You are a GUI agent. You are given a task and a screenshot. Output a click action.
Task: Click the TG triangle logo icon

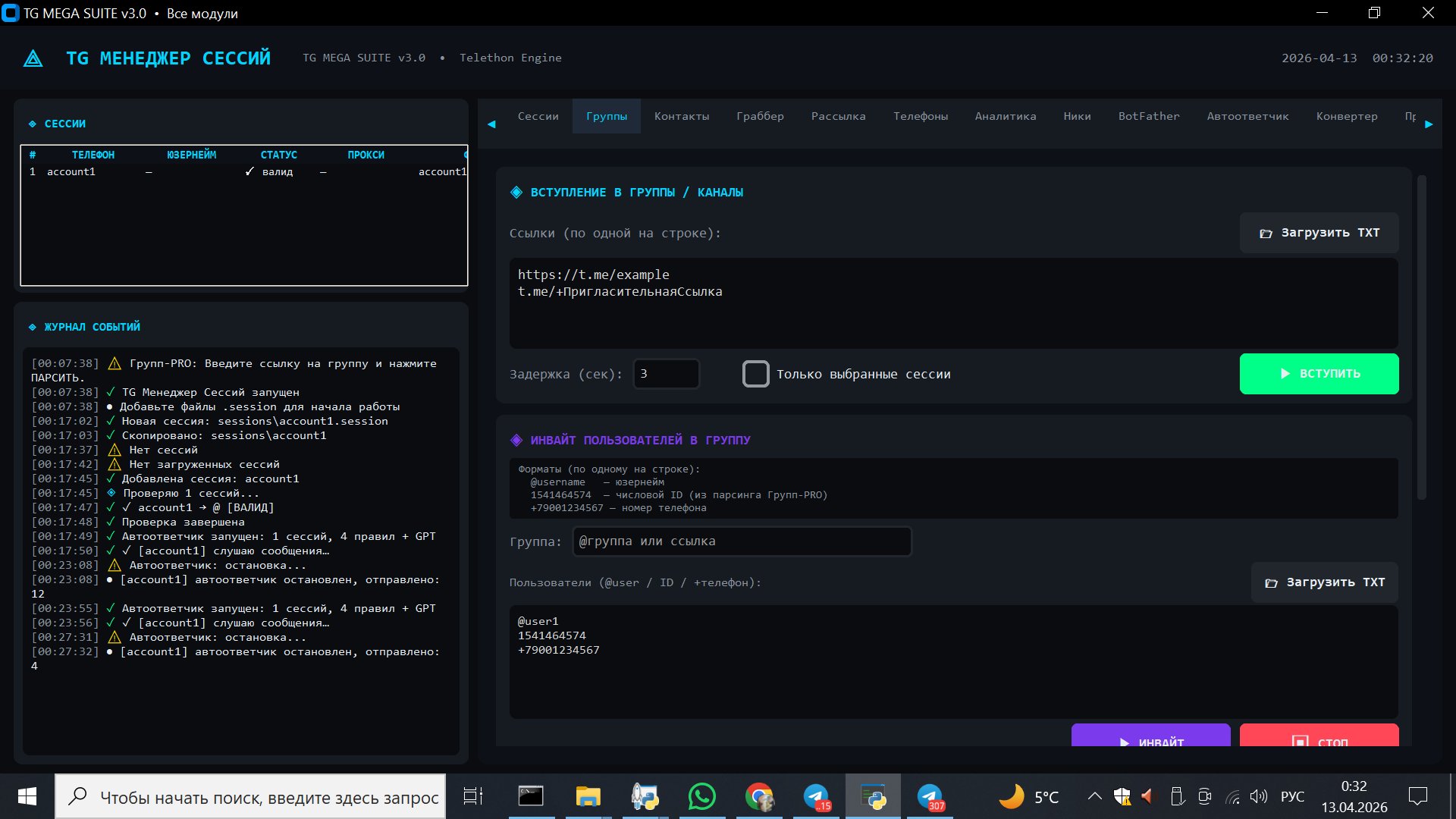pos(33,58)
